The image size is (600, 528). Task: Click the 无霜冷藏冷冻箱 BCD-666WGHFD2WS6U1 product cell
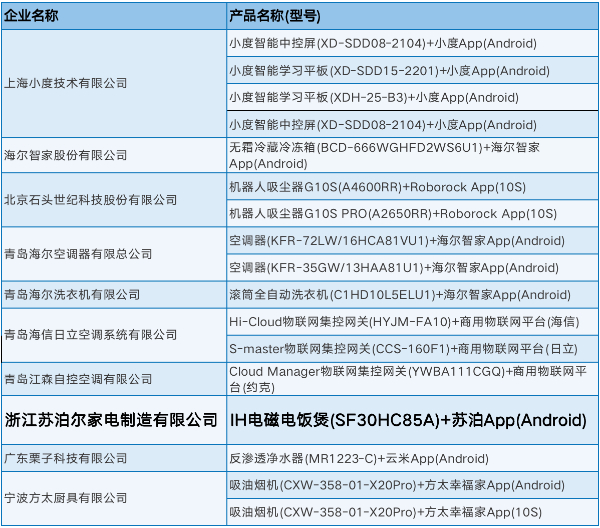tap(384, 154)
